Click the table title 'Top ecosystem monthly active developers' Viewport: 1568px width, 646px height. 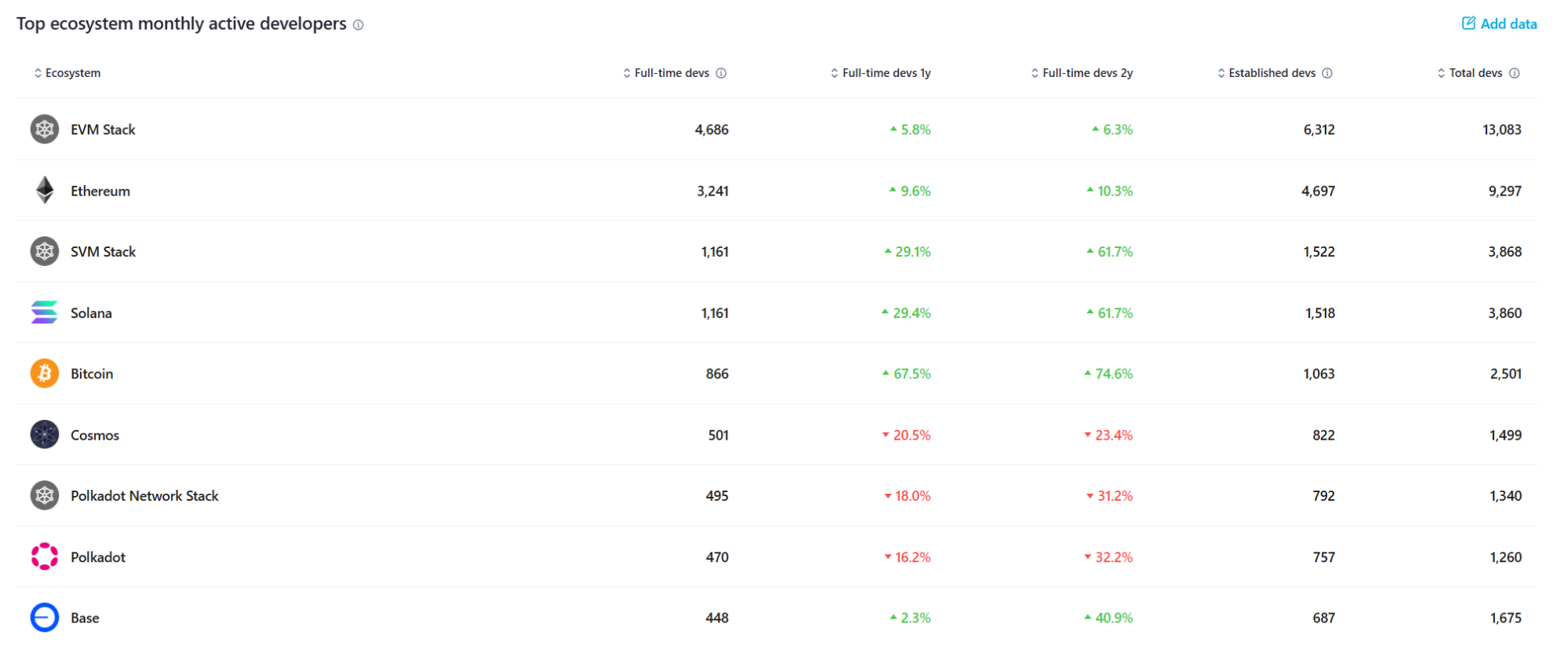point(181,24)
